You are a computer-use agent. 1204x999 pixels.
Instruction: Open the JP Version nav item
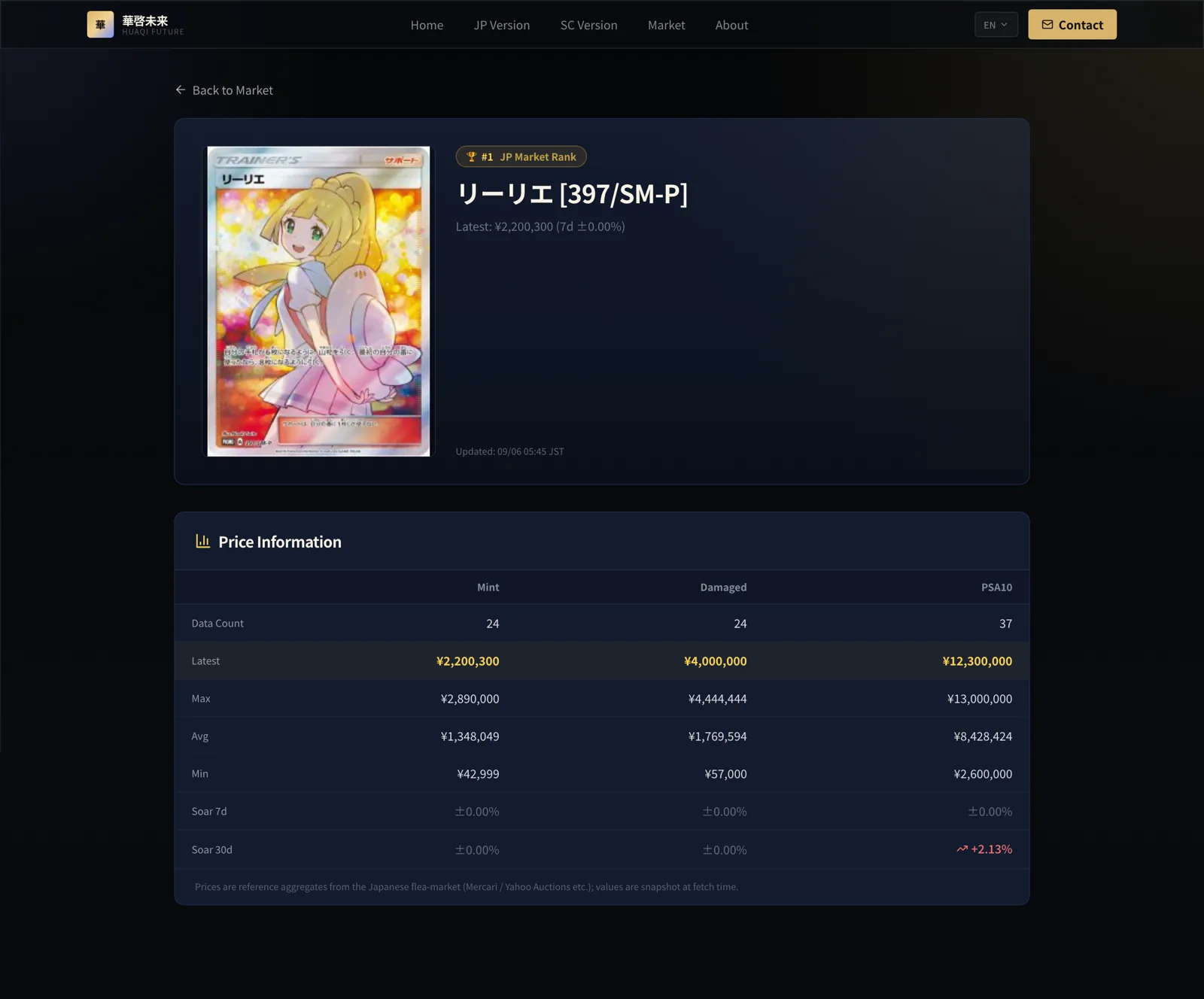[502, 25]
